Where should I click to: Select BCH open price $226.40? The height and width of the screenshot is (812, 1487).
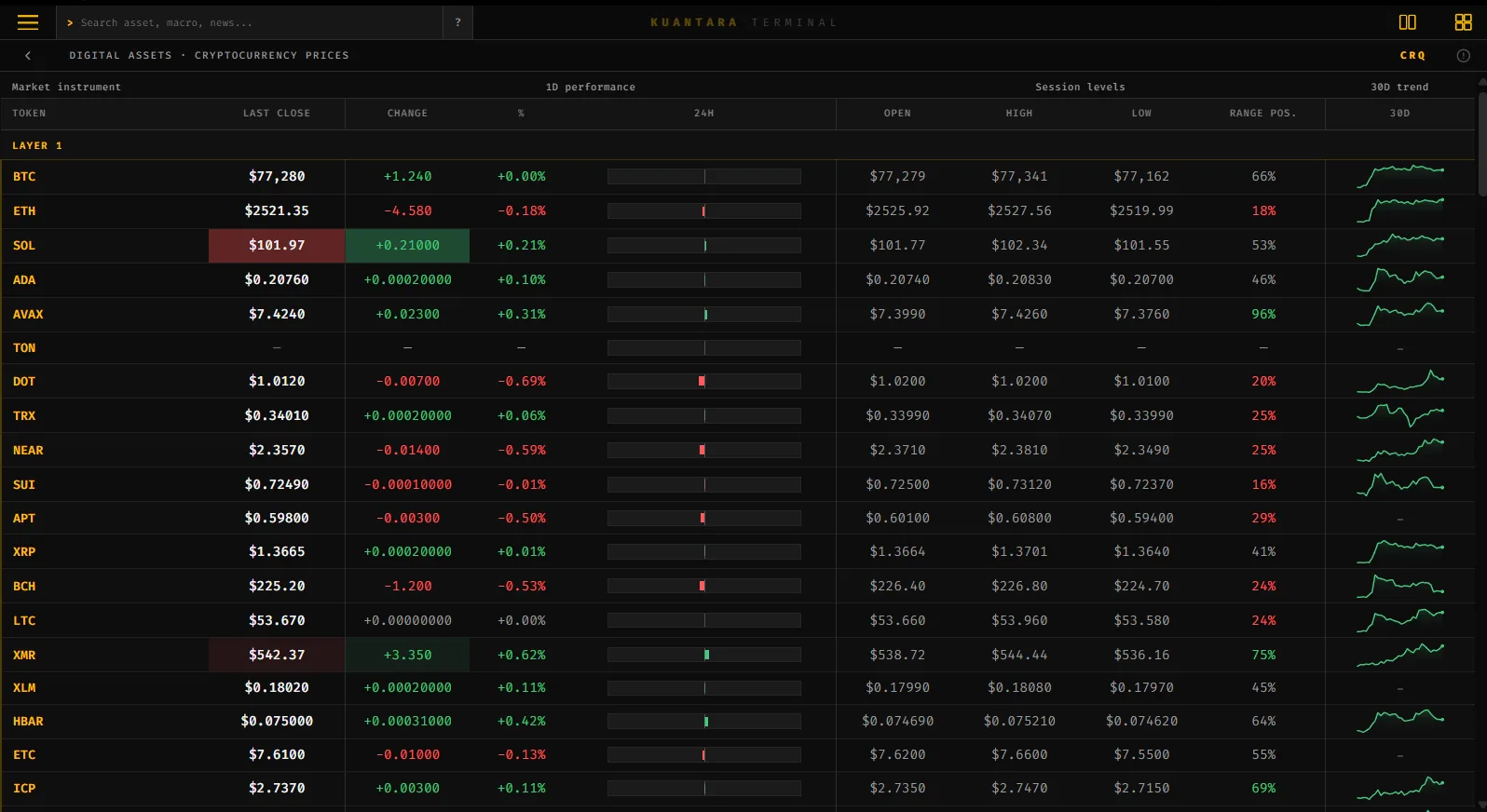coord(897,587)
